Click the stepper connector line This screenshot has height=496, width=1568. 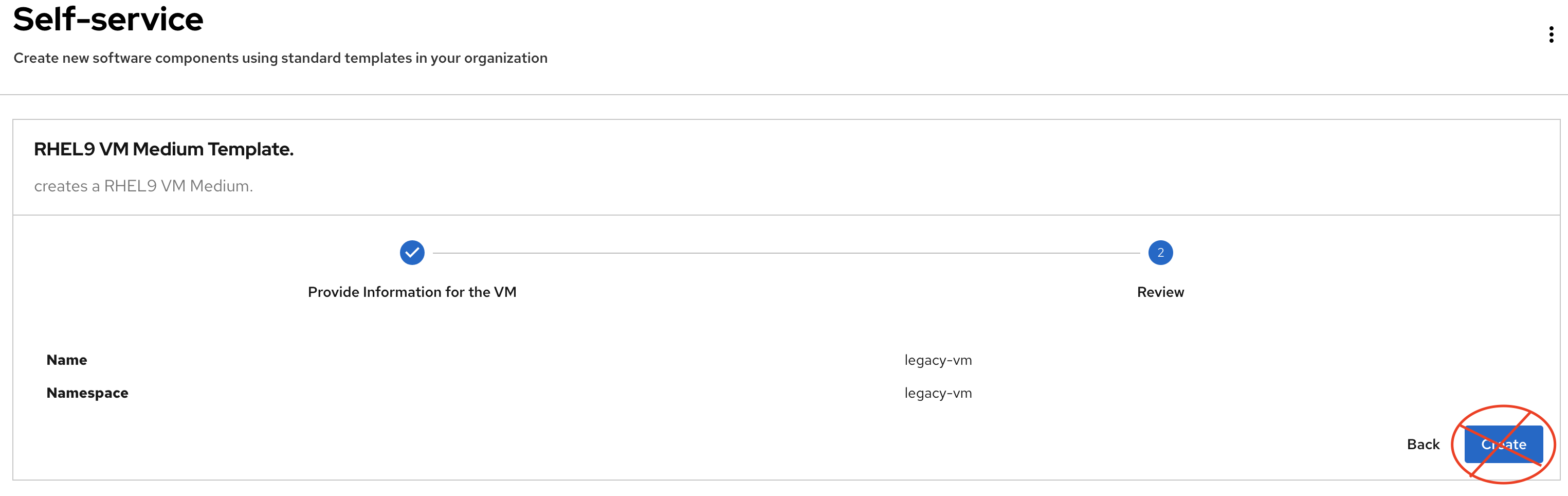pyautogui.click(x=787, y=252)
